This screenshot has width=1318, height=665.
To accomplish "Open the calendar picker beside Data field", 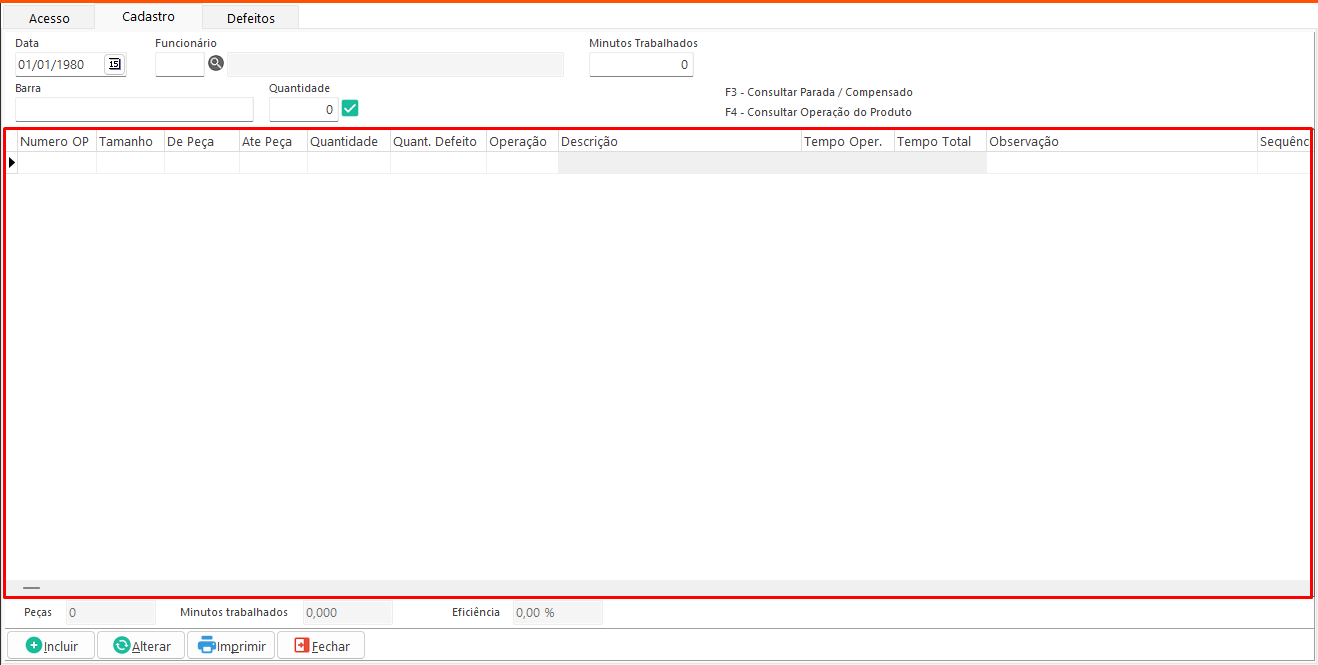I will pos(114,65).
